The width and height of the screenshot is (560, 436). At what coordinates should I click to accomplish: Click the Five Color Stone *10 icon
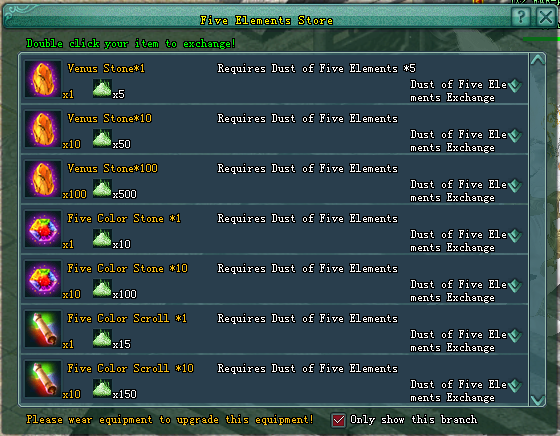click(43, 279)
